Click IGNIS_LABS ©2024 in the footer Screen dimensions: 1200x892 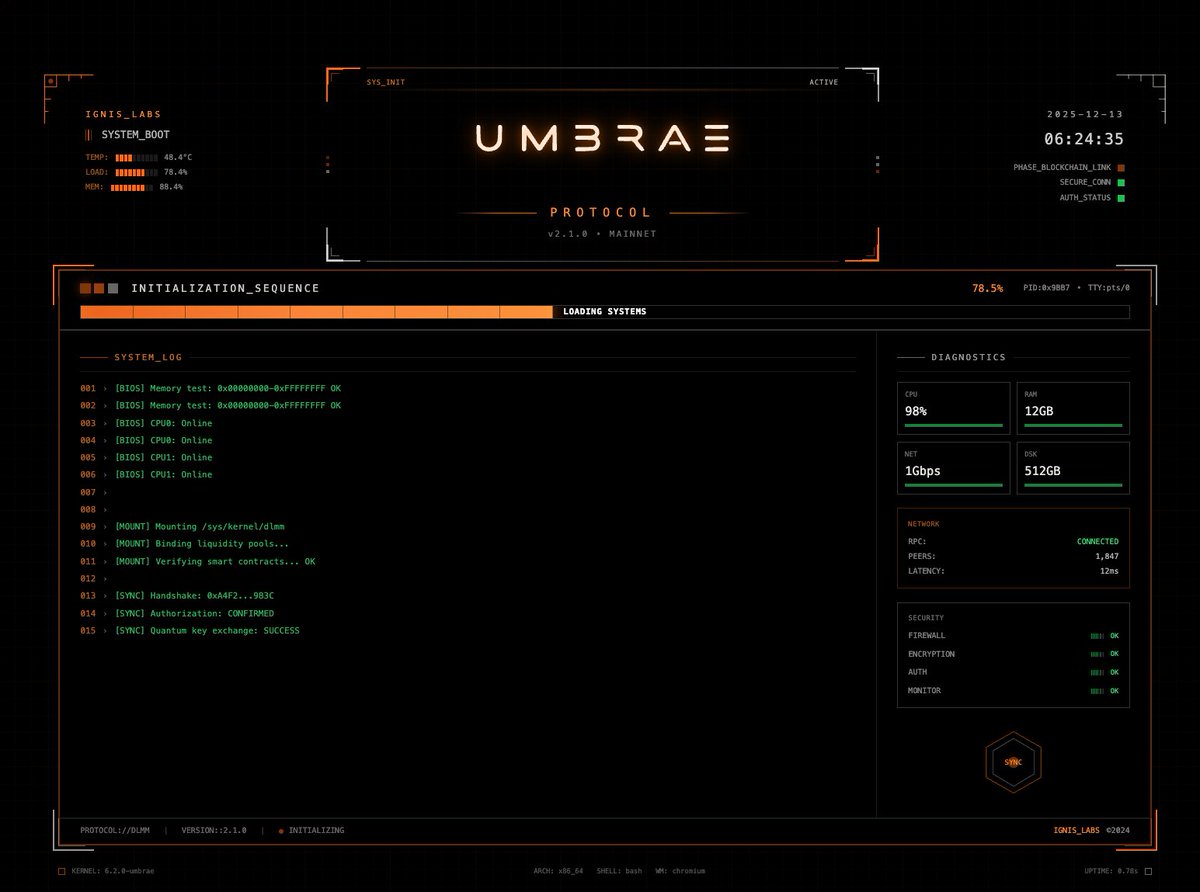coord(1091,831)
